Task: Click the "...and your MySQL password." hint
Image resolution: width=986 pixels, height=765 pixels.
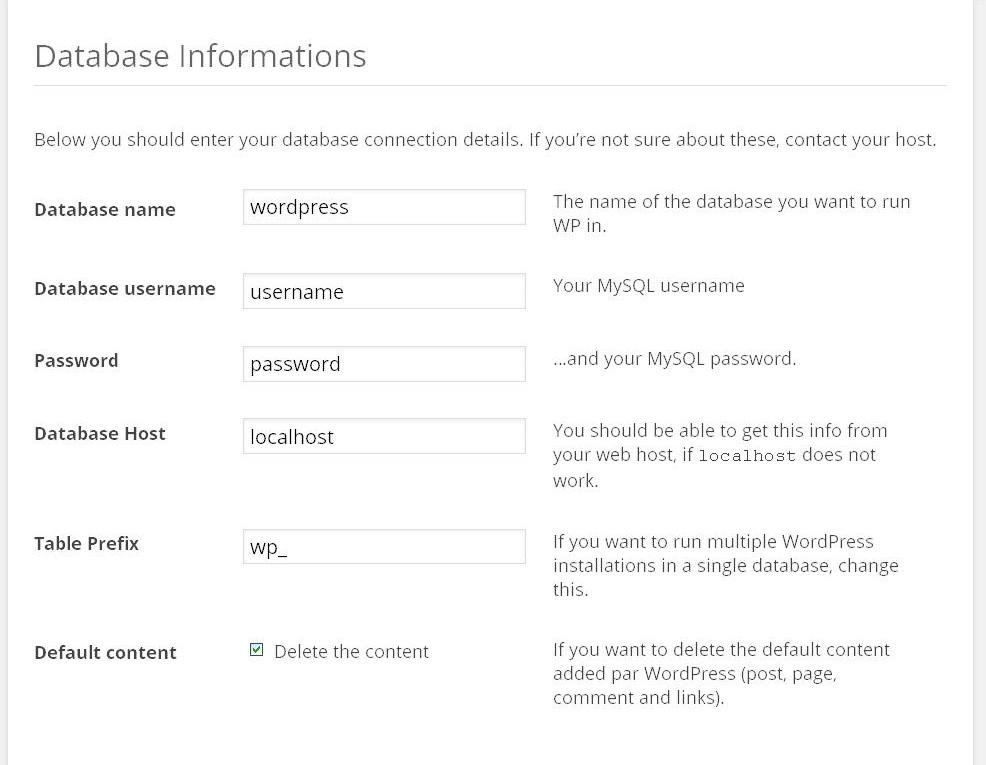Action: coord(675,358)
